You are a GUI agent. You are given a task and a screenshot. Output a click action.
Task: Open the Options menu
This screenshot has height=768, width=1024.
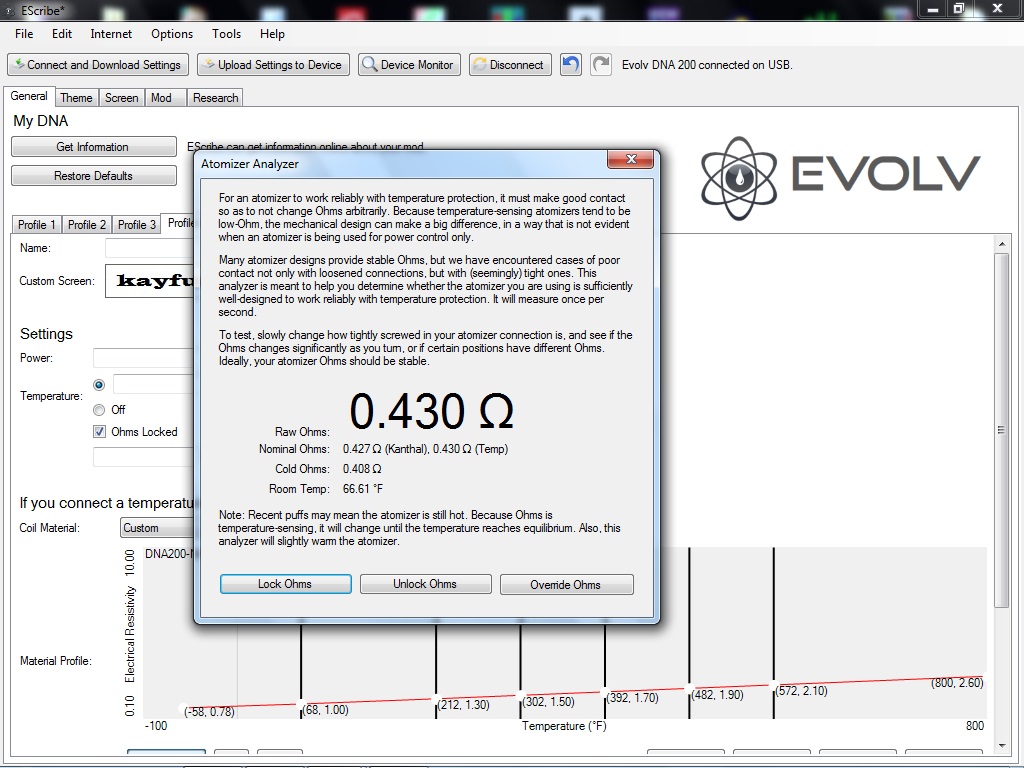pos(172,34)
